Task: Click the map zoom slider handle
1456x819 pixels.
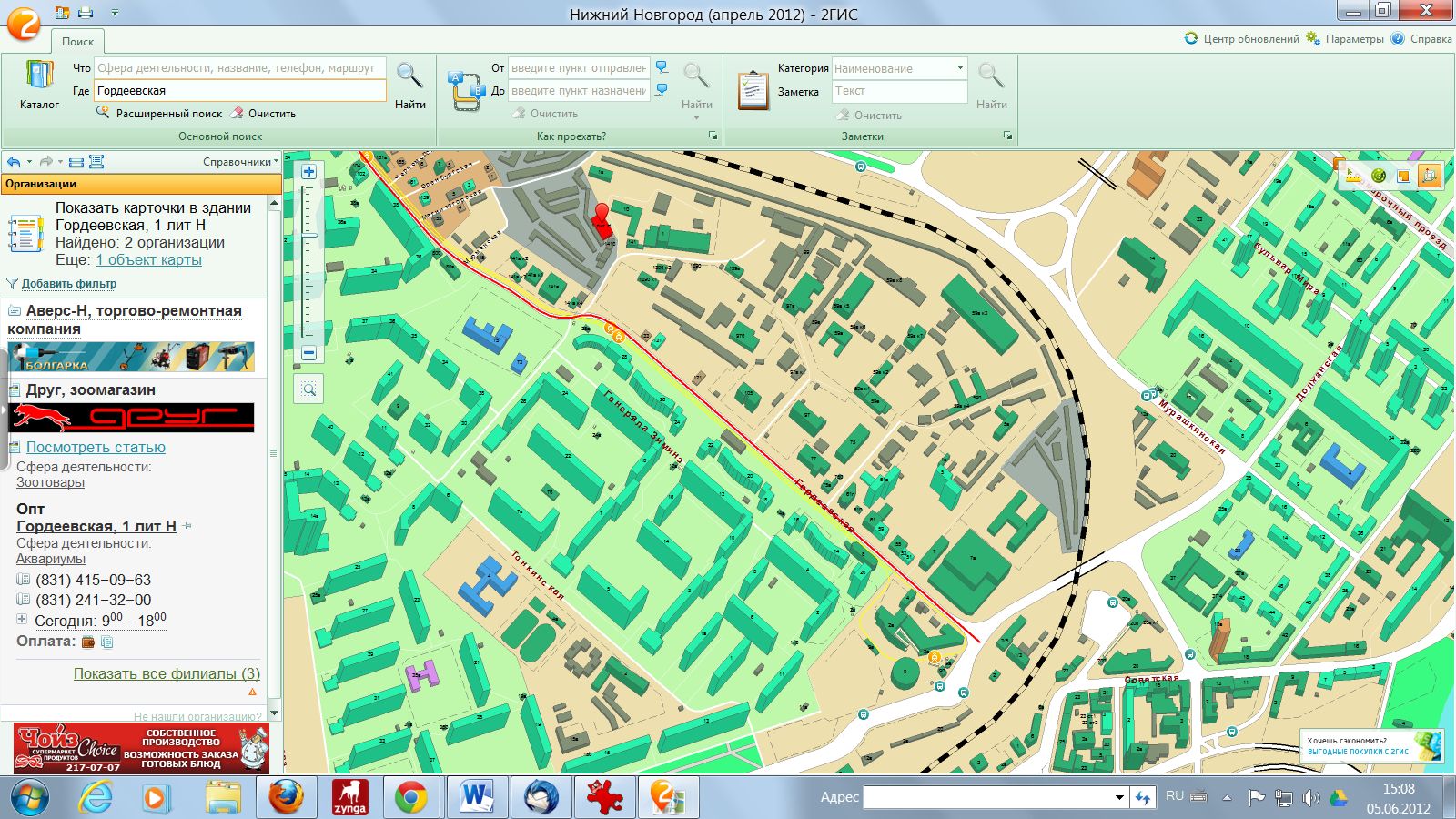Action: [308, 236]
